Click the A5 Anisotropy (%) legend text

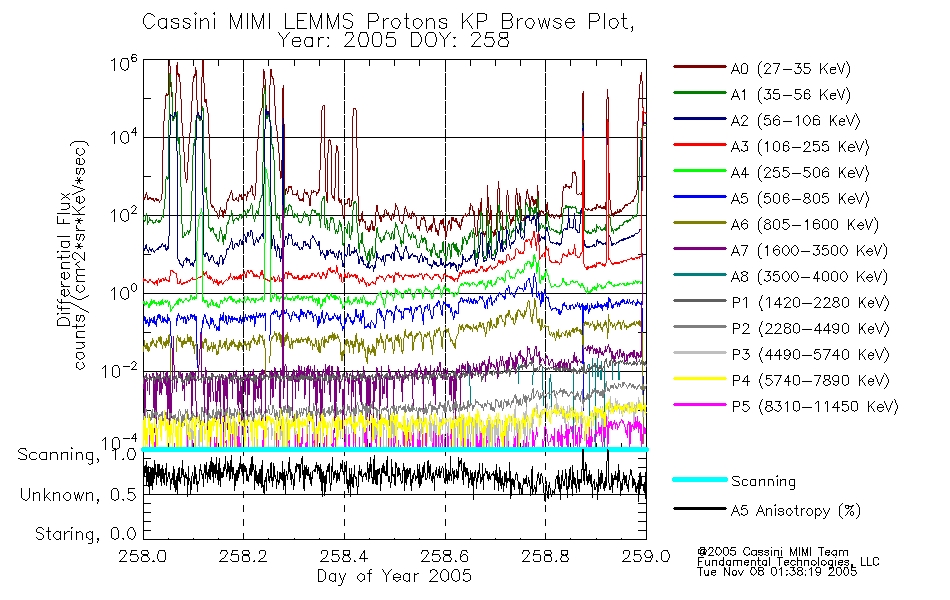pos(796,511)
